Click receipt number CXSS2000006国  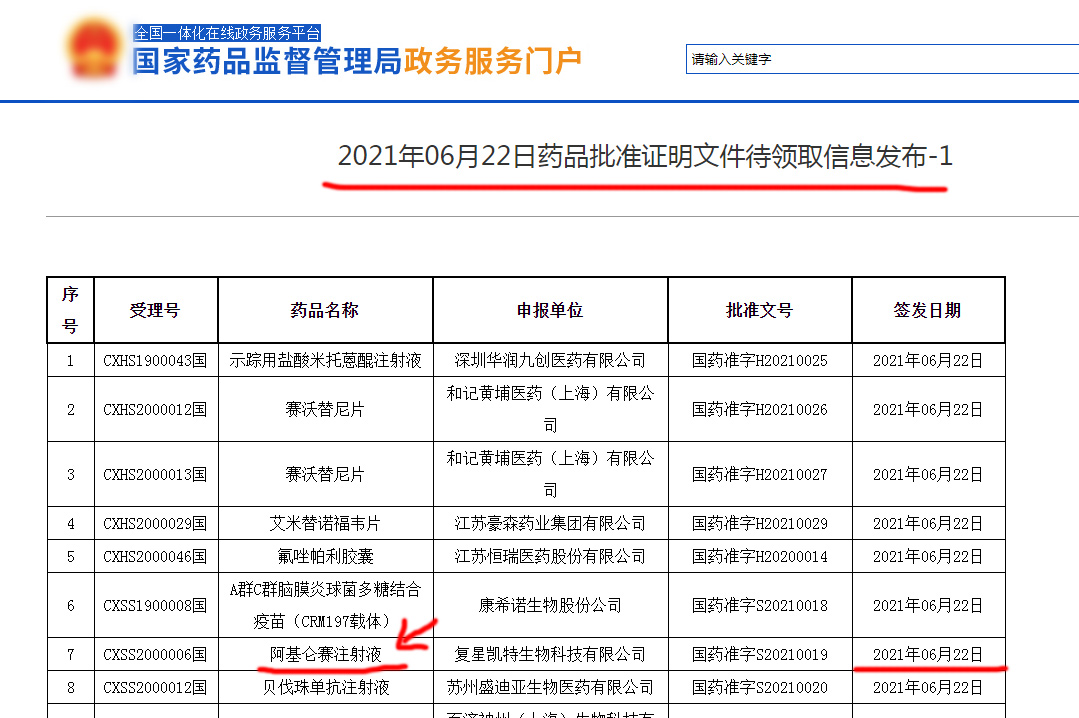click(x=155, y=654)
